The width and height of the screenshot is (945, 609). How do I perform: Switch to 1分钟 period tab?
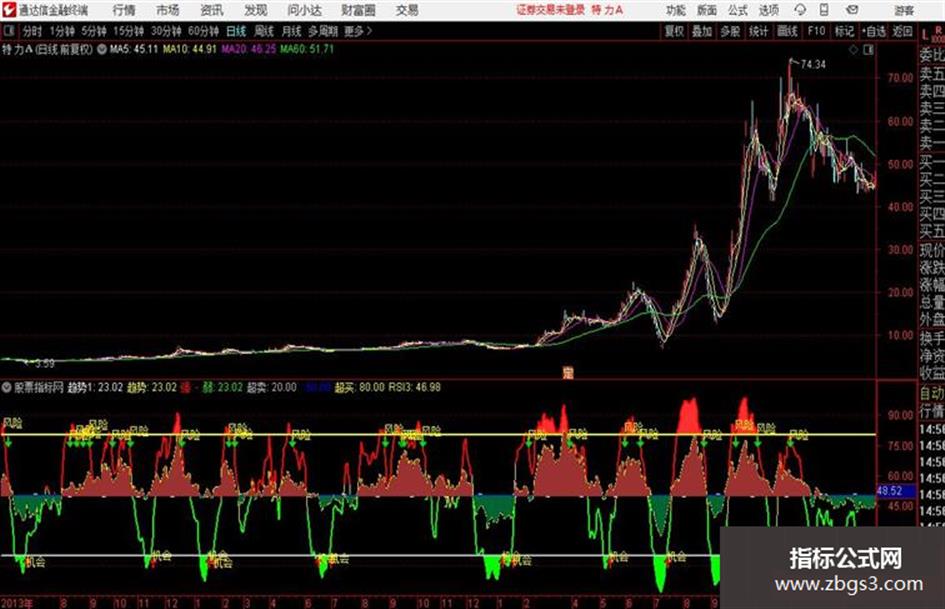[x=62, y=31]
